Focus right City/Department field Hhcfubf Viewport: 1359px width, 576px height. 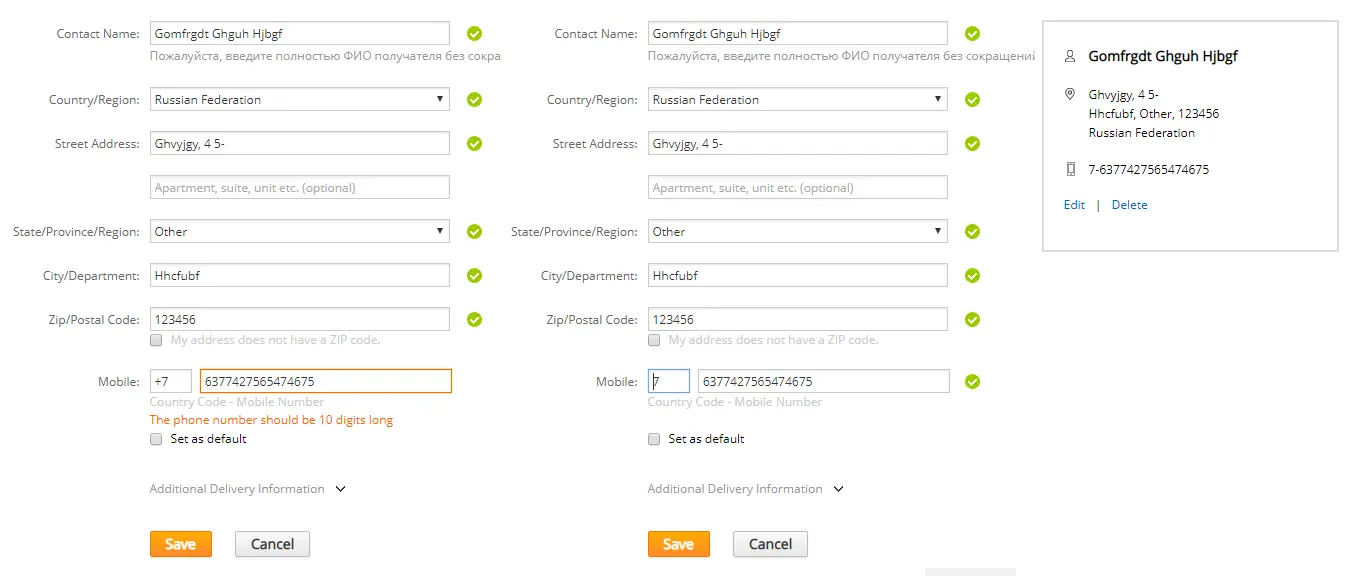pyautogui.click(x=798, y=275)
